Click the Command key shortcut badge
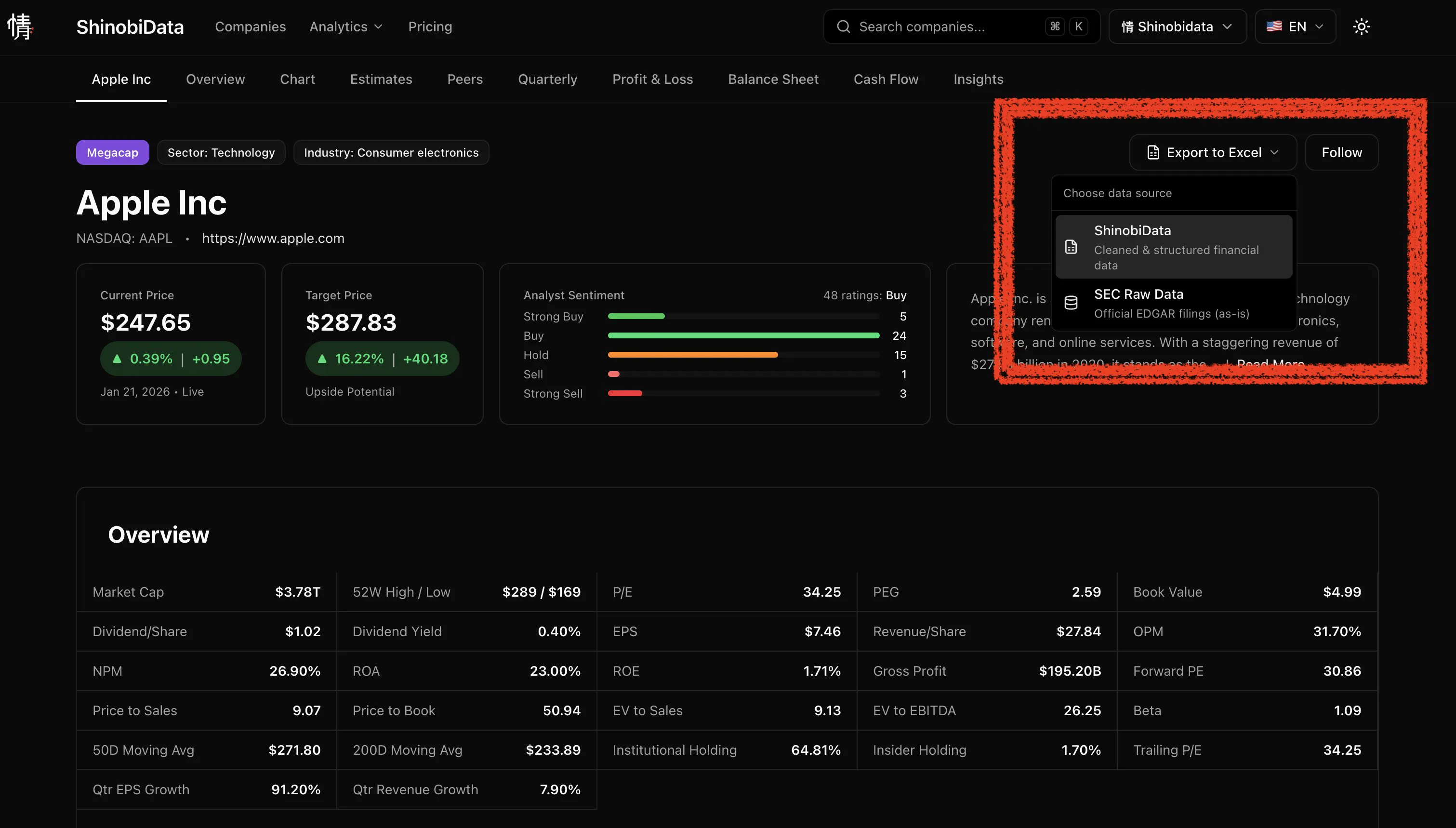 pos(1055,26)
